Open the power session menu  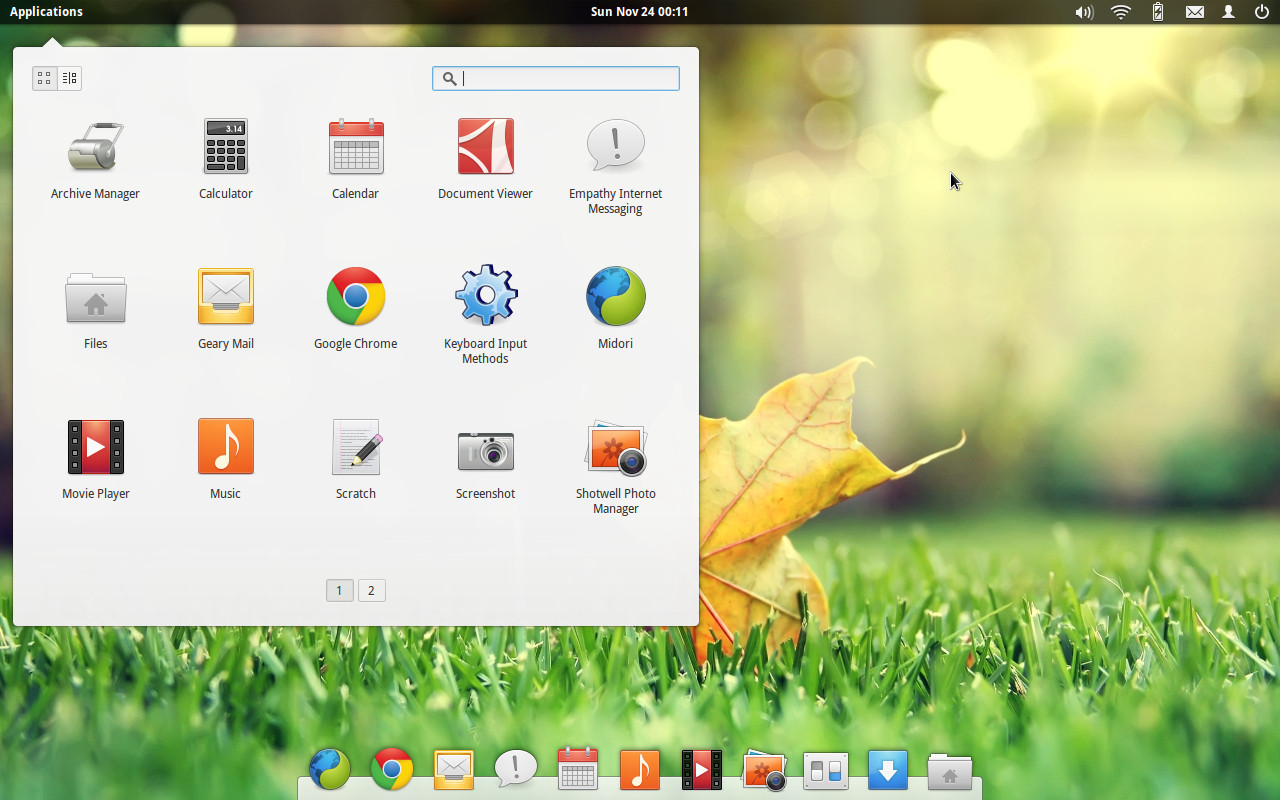click(x=1262, y=12)
